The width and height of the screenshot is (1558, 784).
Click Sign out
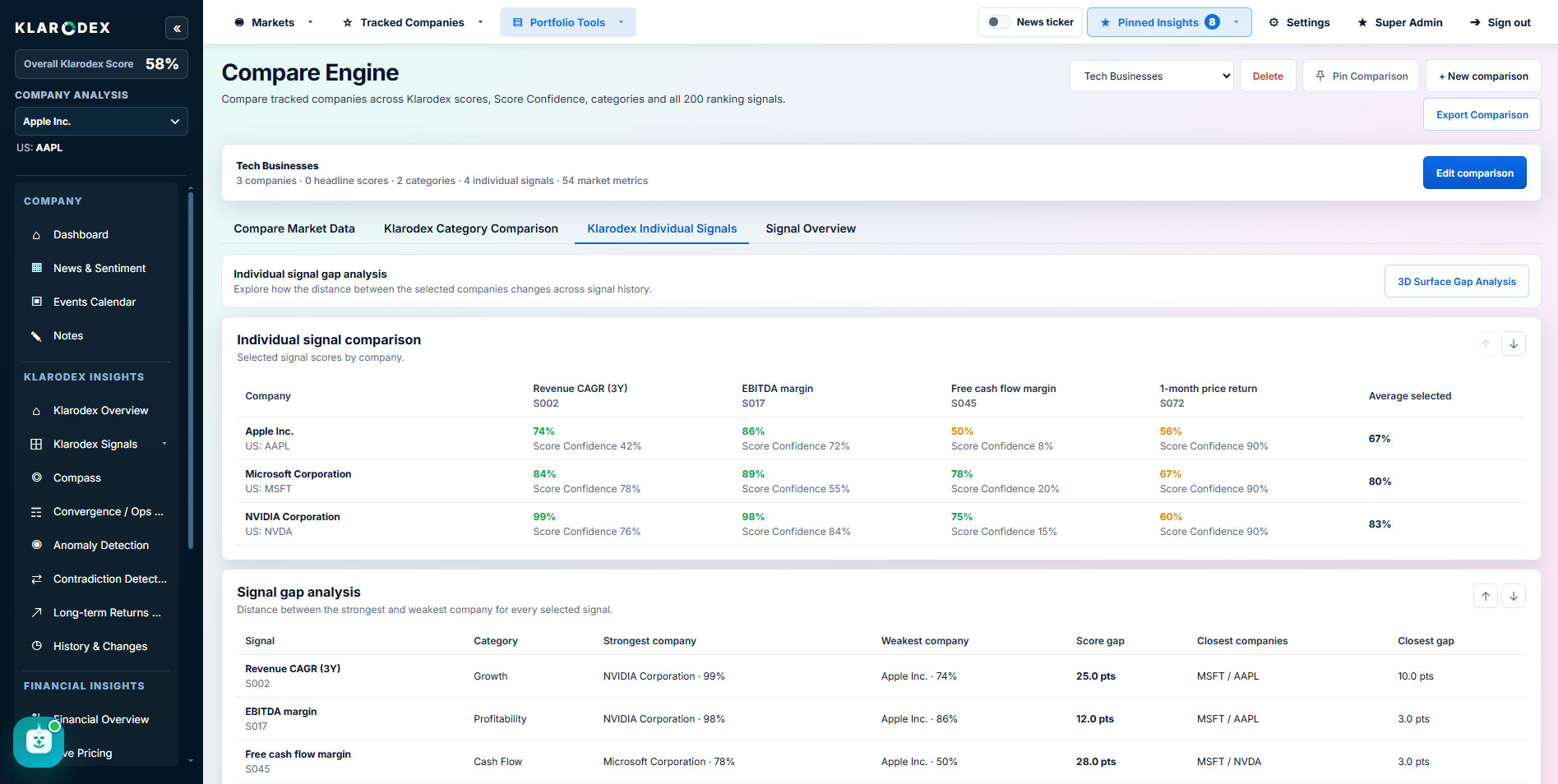coord(1500,22)
